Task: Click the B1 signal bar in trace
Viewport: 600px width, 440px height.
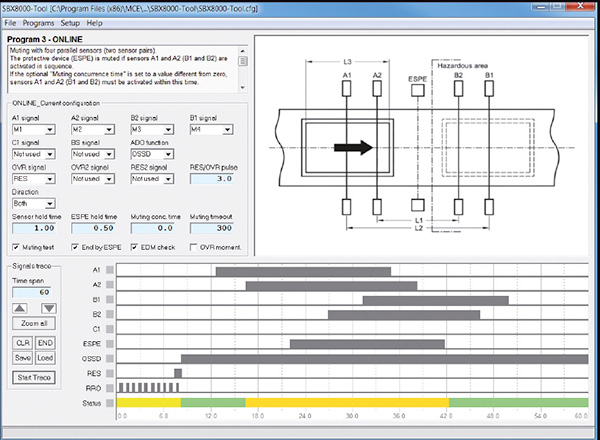Action: point(436,300)
